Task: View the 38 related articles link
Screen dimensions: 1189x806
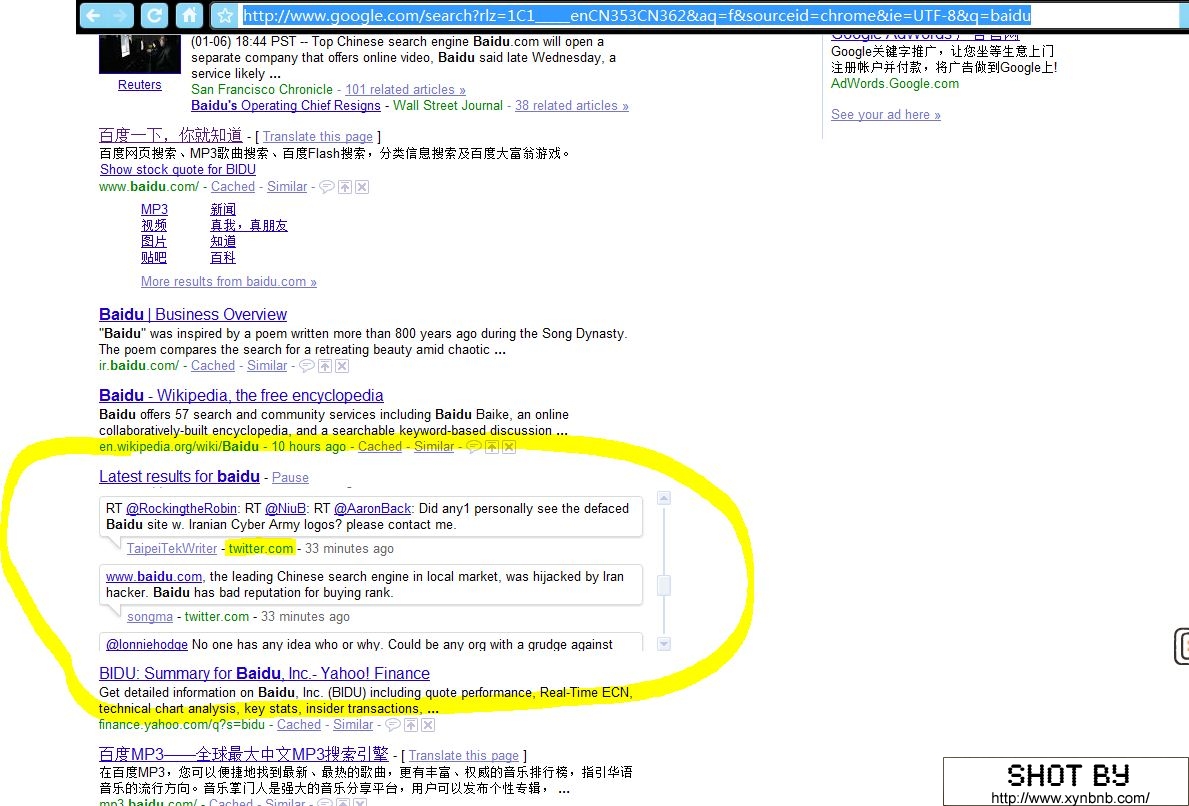Action: pyautogui.click(x=572, y=105)
